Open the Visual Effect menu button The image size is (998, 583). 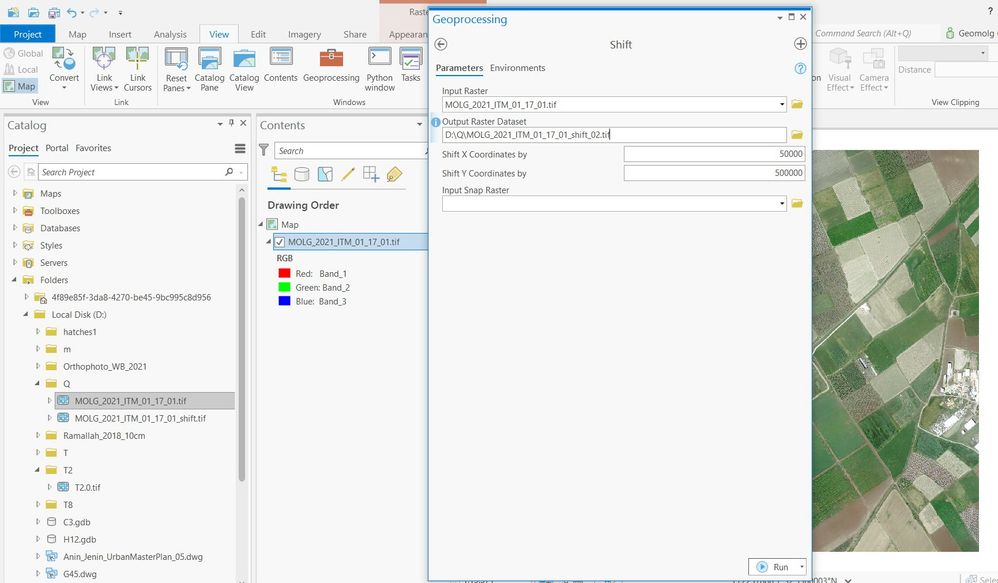point(840,70)
